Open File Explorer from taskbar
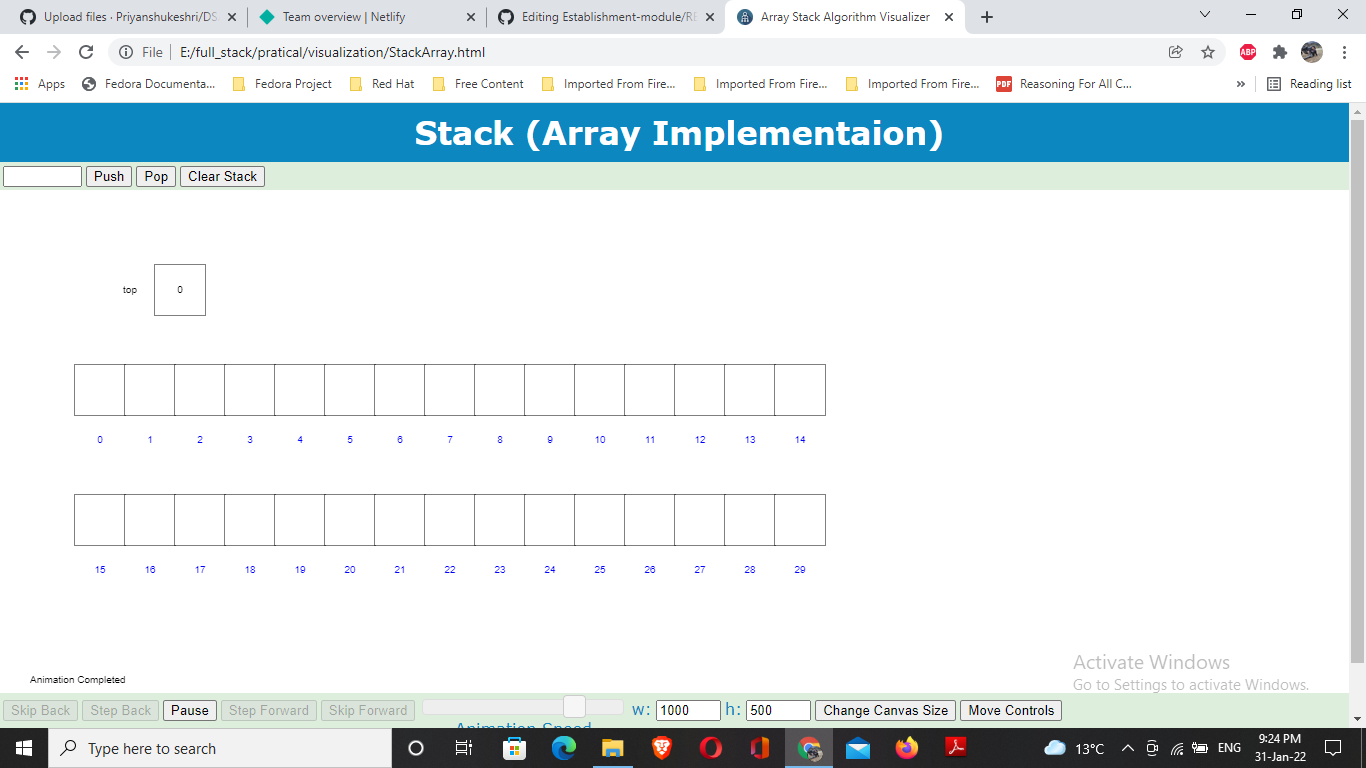The width and height of the screenshot is (1366, 768). pyautogui.click(x=613, y=748)
